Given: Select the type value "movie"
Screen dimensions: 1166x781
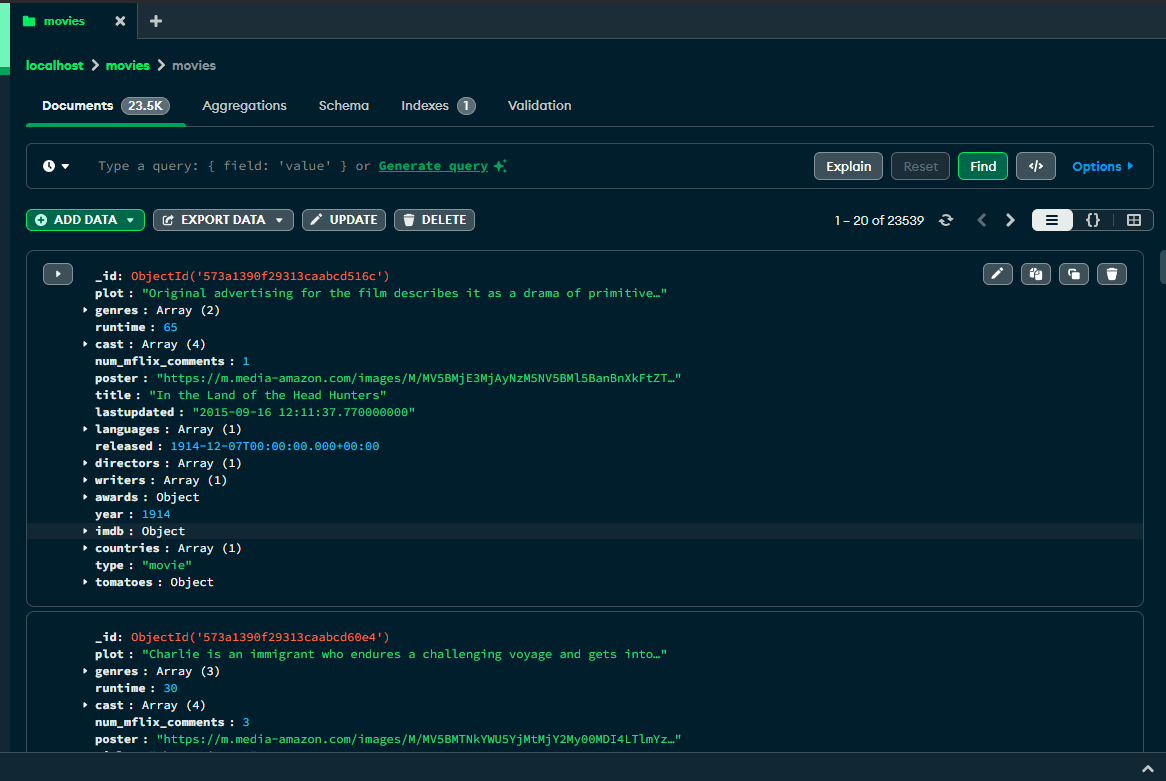Looking at the screenshot, I should point(167,565).
